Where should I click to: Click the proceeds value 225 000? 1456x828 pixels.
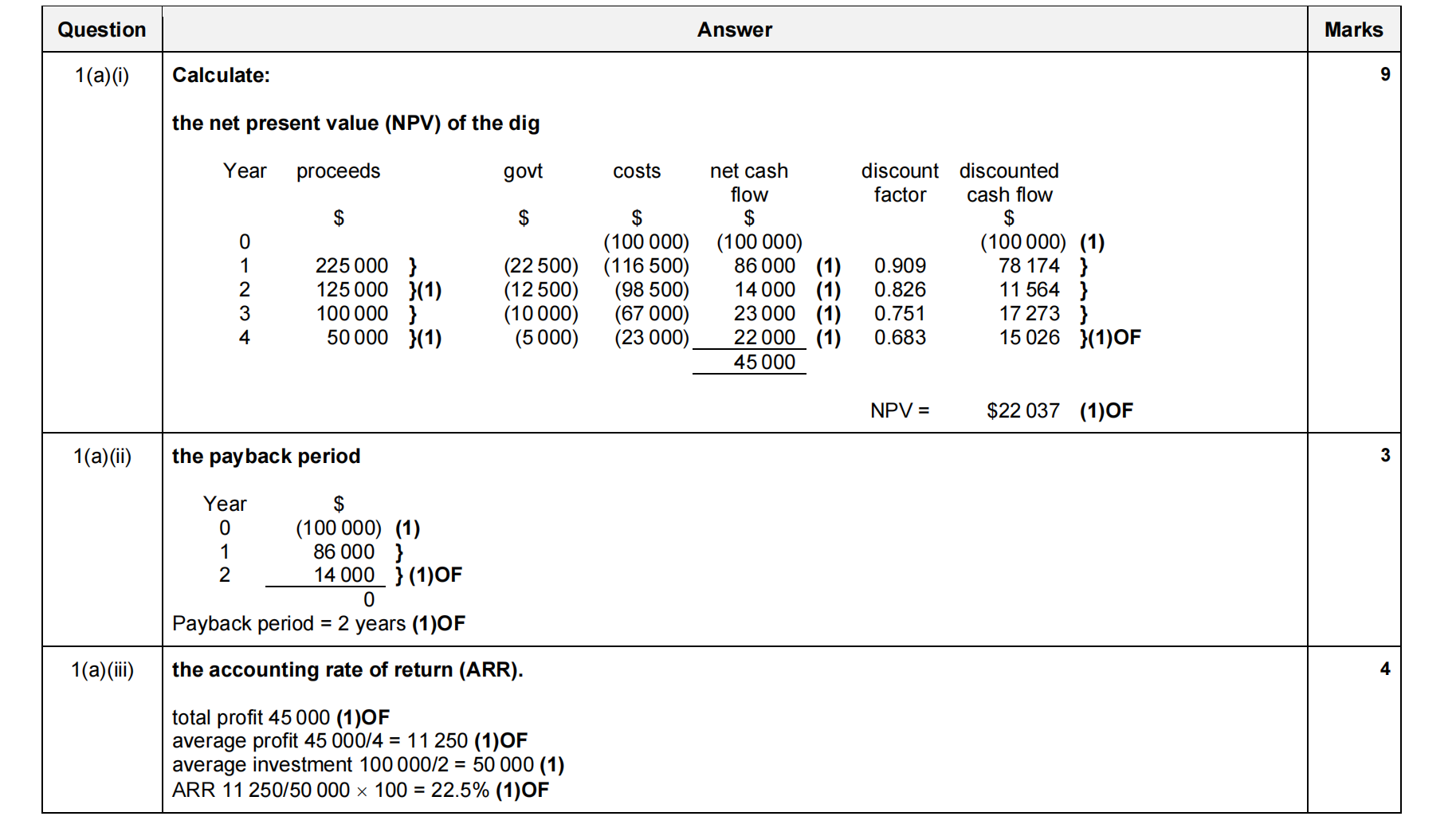coord(351,266)
